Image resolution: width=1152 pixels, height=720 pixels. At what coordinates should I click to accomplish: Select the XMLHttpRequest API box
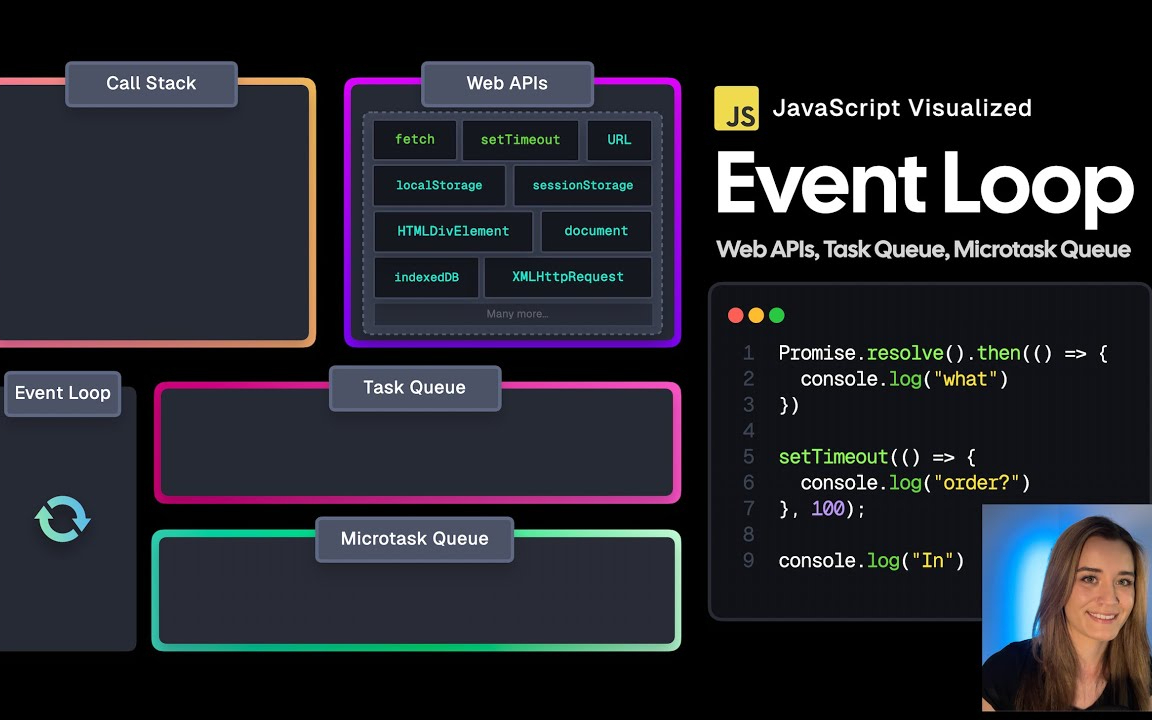click(x=567, y=277)
